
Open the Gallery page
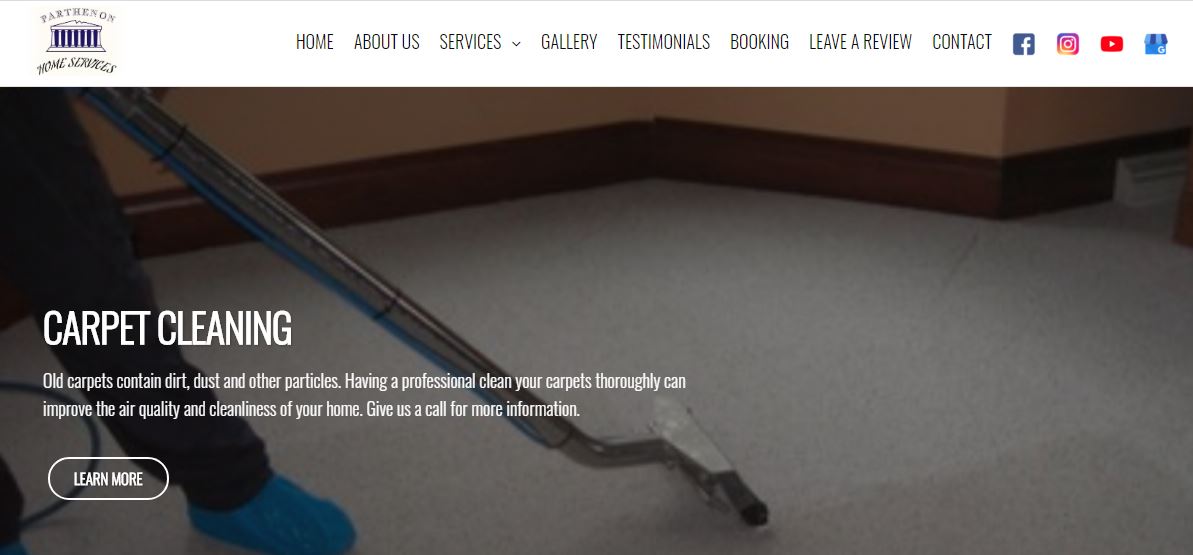tap(569, 42)
